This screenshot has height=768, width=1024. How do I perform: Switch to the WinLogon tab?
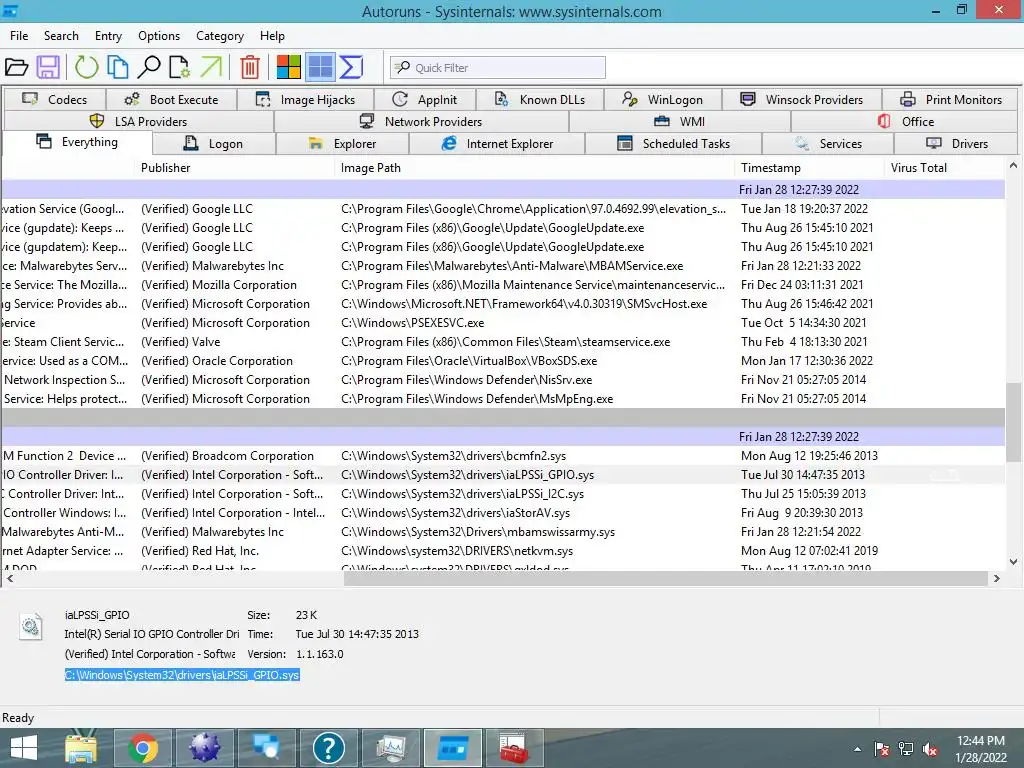(x=663, y=99)
